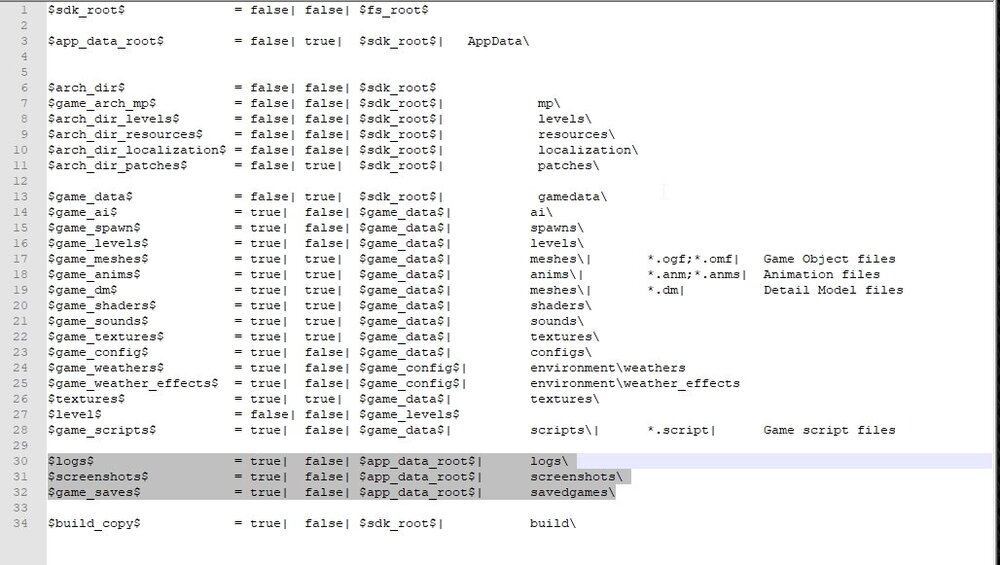Screen dimensions: 1000x565
Task: Click the 'Game Object files' description text
Action: click(x=829, y=259)
